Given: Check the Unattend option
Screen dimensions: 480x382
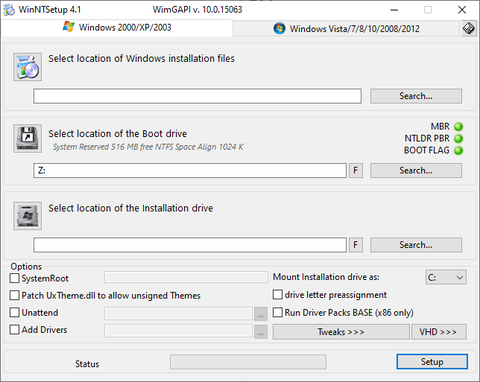Looking at the screenshot, I should [x=15, y=312].
